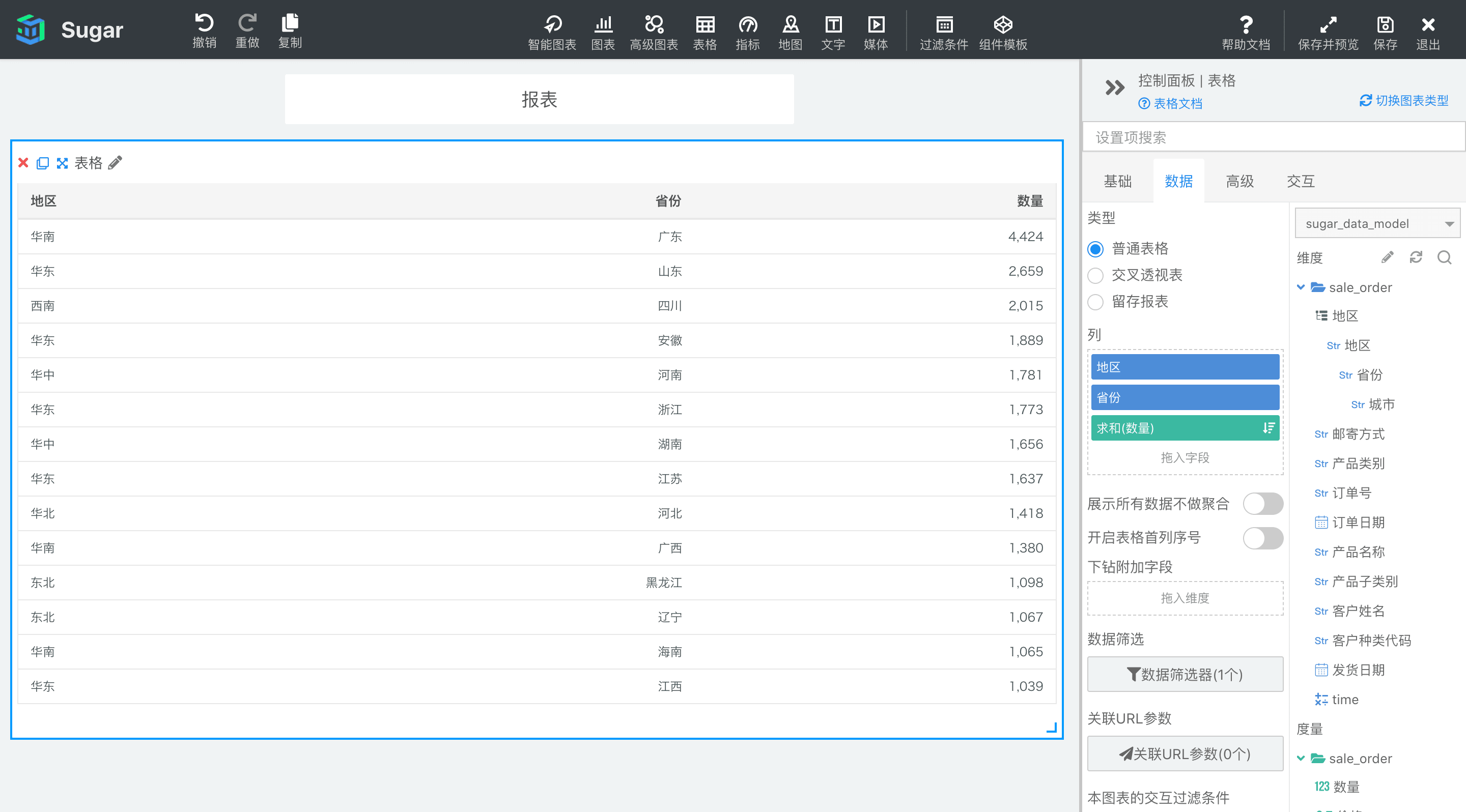This screenshot has height=812, width=1466.
Task: Click the 报表 title block
Action: (x=539, y=100)
